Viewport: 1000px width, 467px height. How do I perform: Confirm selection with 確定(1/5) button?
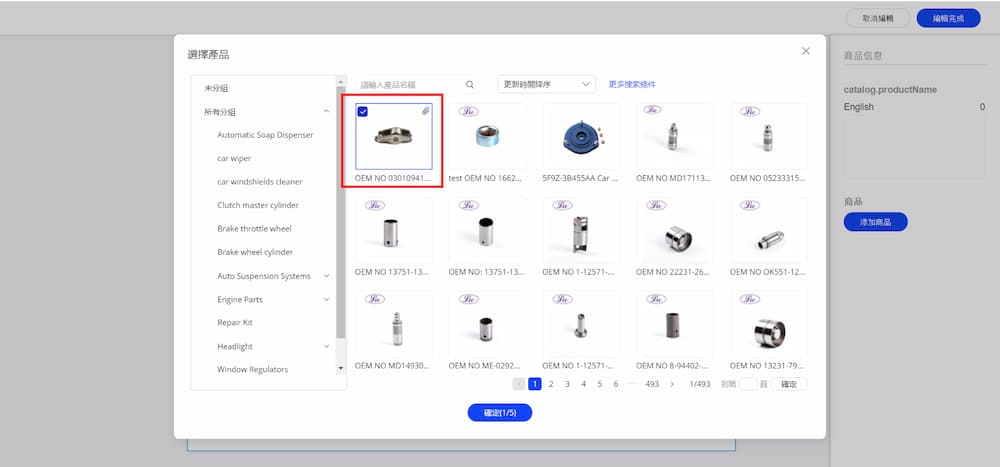coord(500,413)
